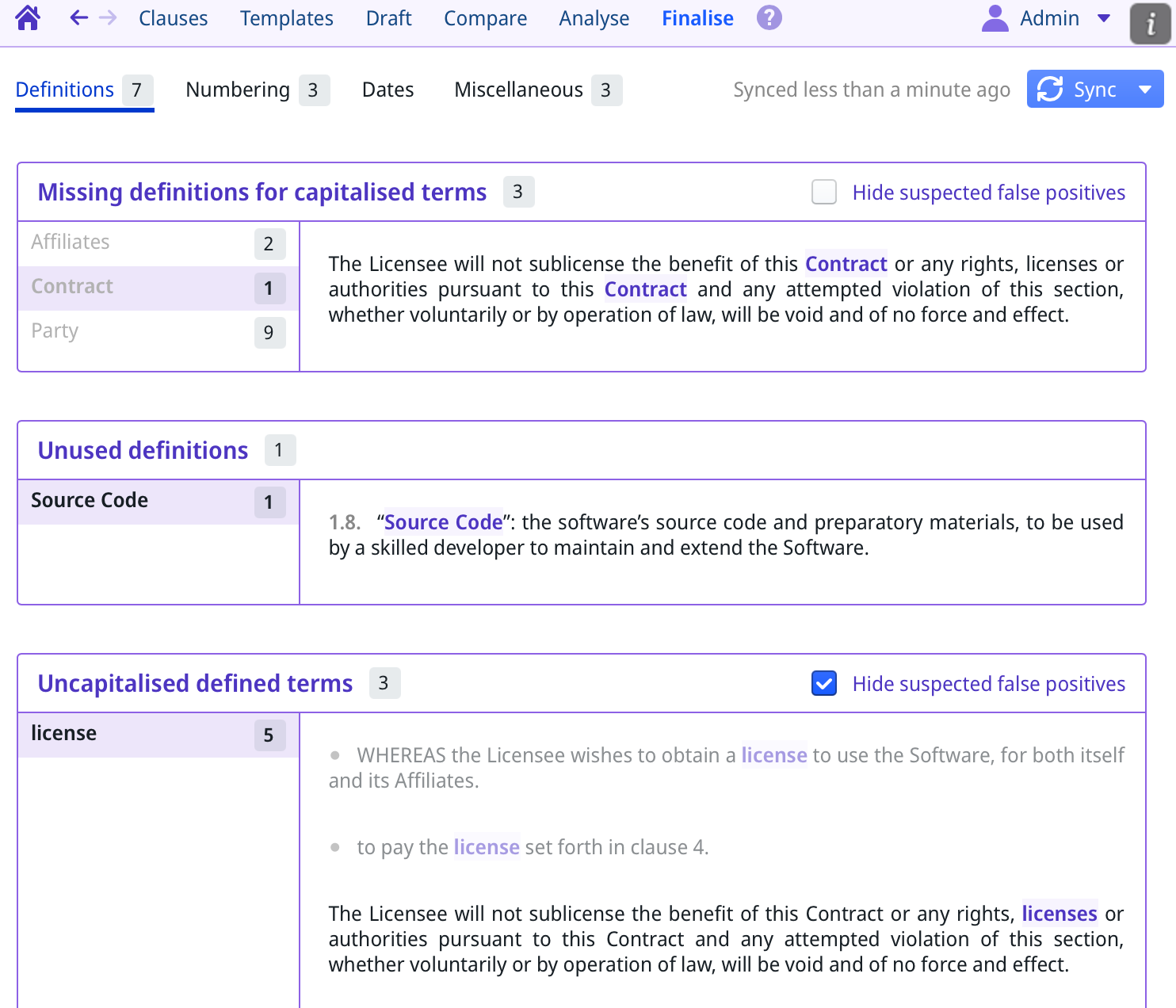This screenshot has height=1008, width=1176.
Task: Open the Miscellaneous tab
Action: [518, 90]
